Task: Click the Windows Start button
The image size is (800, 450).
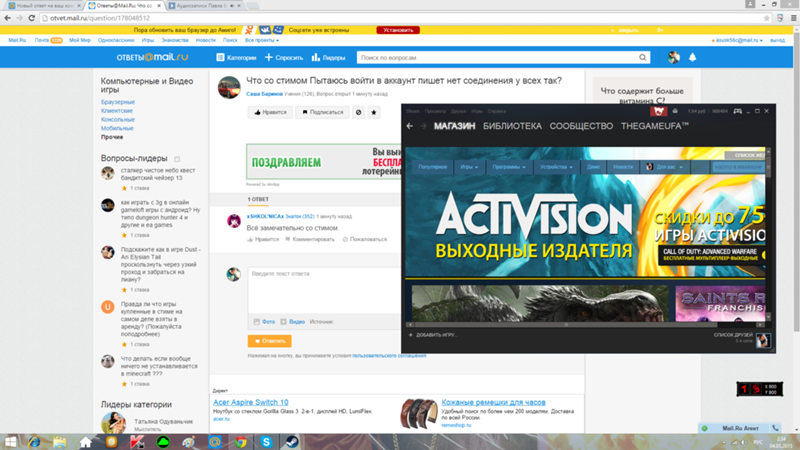Action: pyautogui.click(x=10, y=442)
